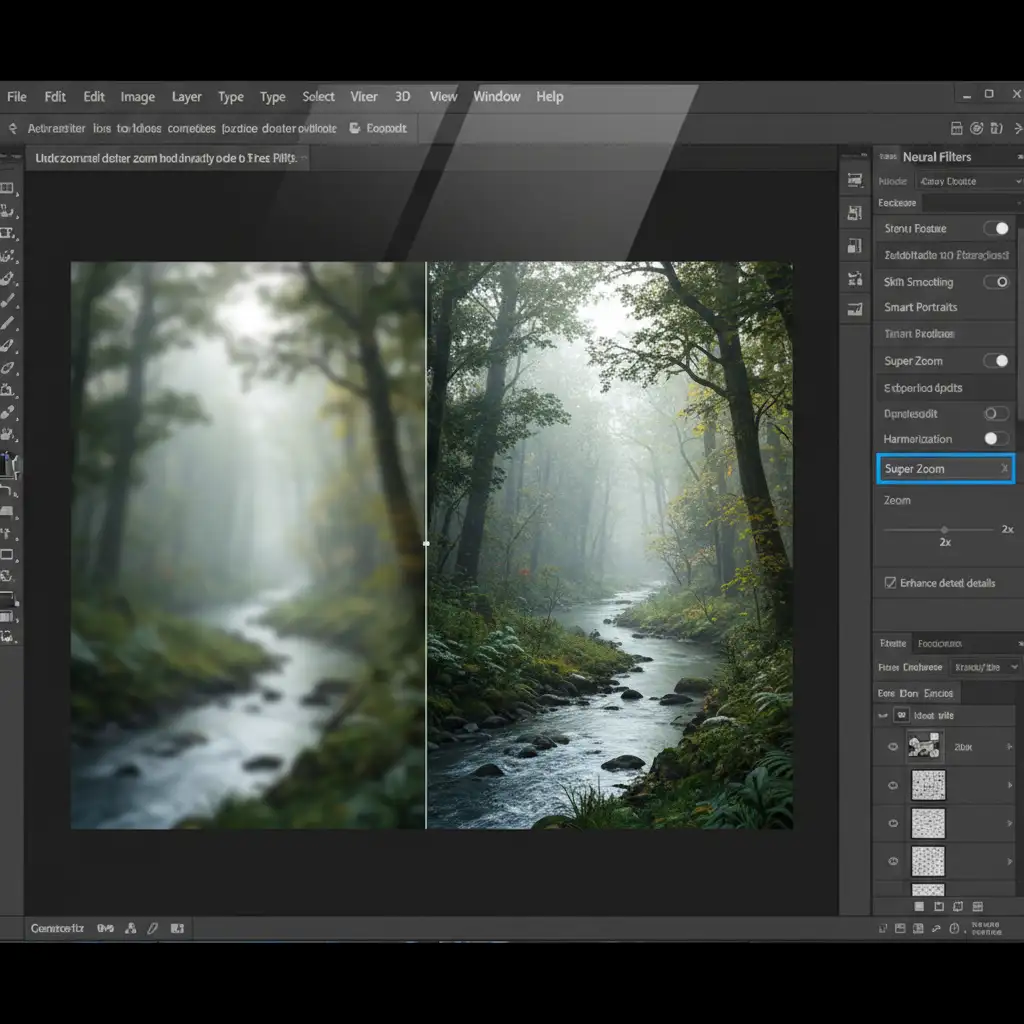Click the first icon at layers panel bottom
This screenshot has width=1024, height=1024.
920,907
